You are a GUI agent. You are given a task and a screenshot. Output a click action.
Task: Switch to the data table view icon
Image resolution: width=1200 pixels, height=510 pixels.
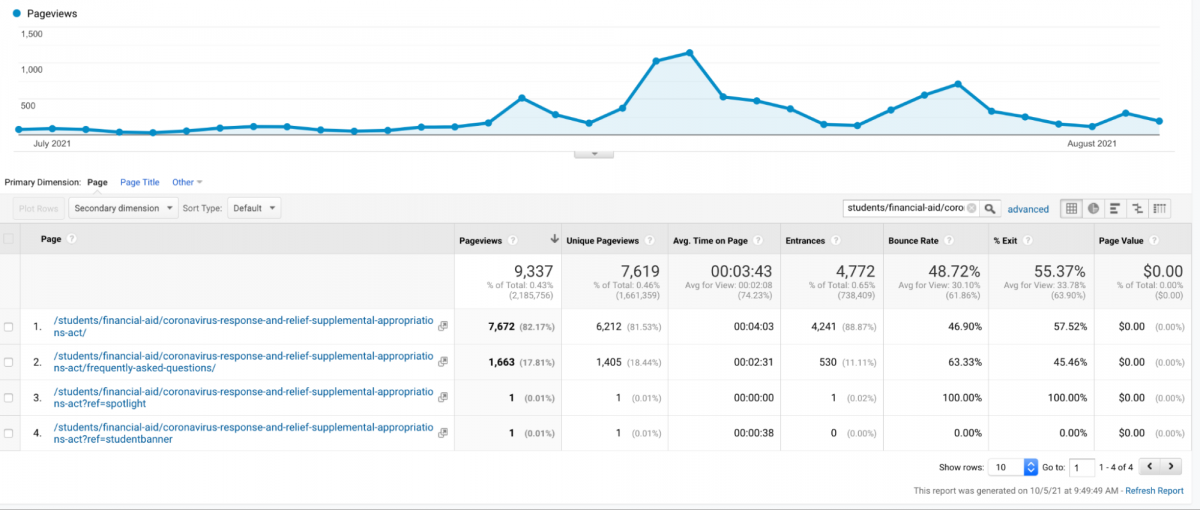point(1071,208)
